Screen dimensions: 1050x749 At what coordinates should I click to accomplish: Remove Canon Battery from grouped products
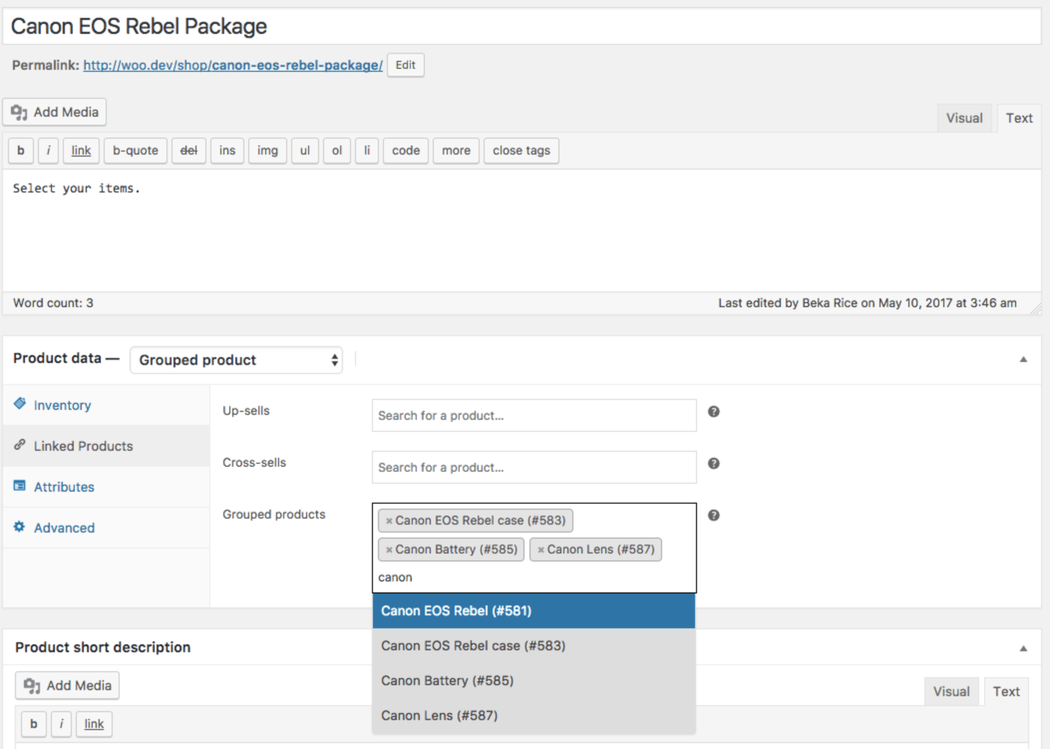pyautogui.click(x=389, y=550)
